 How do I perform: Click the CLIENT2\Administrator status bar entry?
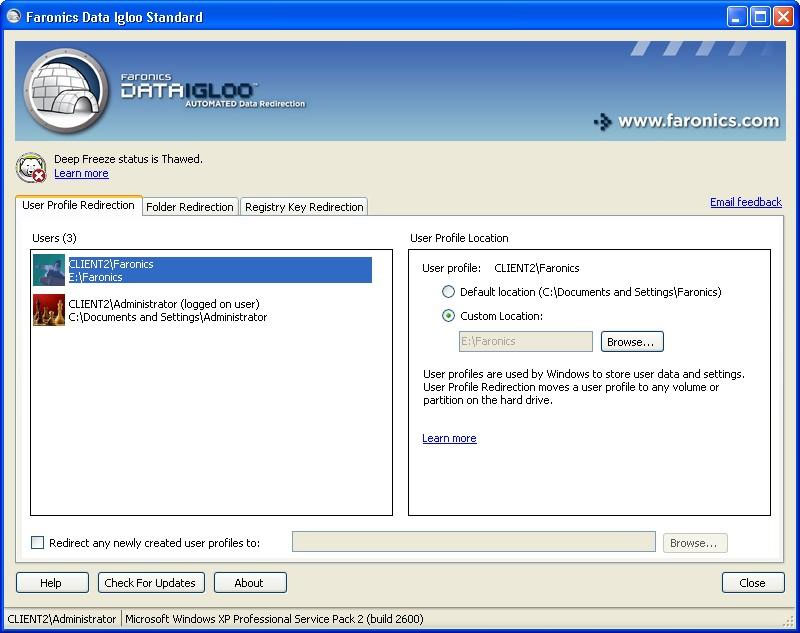click(x=62, y=619)
